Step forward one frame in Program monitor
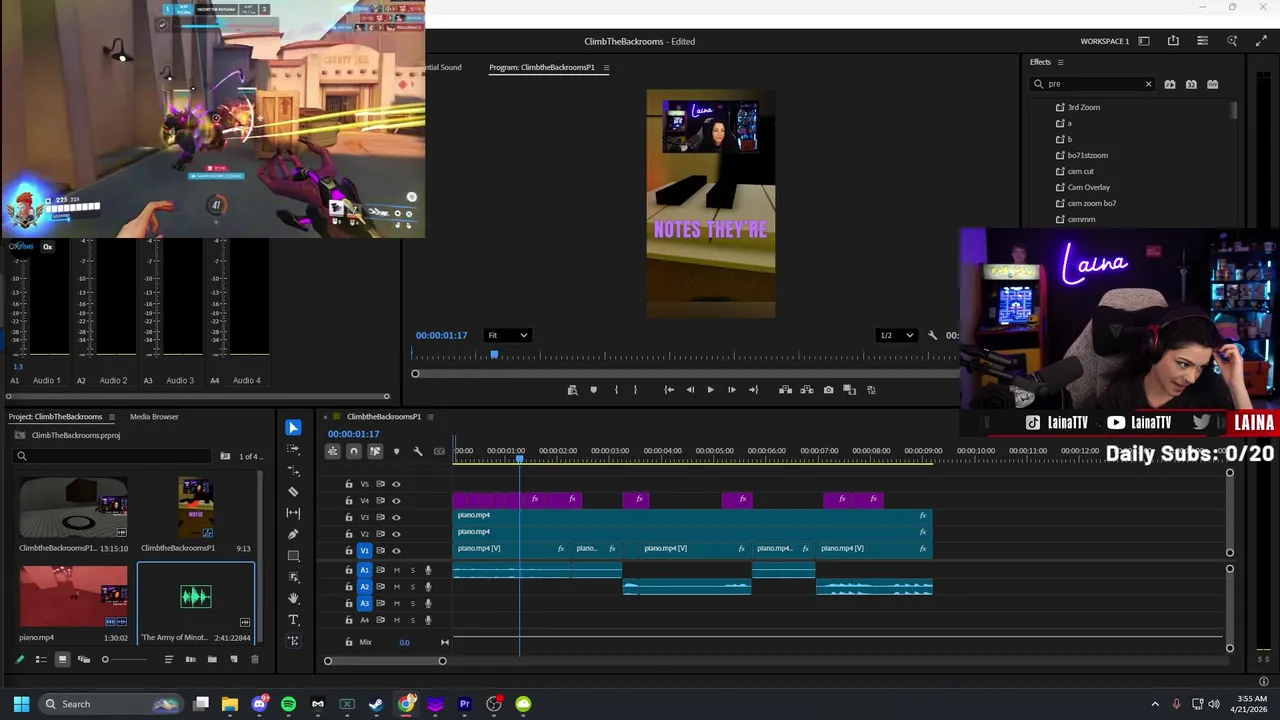 click(x=732, y=390)
